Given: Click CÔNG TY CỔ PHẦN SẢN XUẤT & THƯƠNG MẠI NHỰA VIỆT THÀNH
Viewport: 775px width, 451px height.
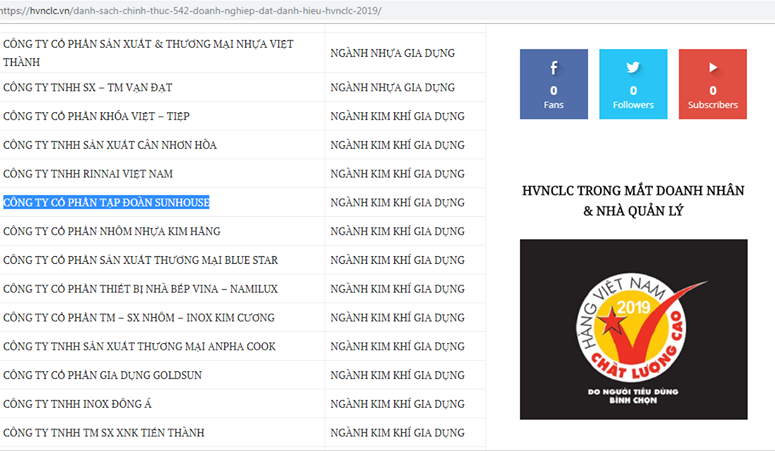Looking at the screenshot, I should tap(148, 53).
